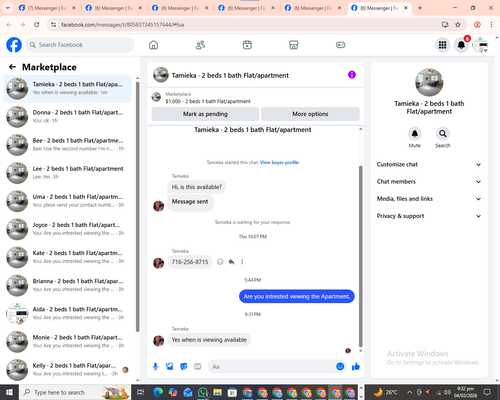Open Chrome menu three dots
Viewport: 500px width, 400px height.
491,24
